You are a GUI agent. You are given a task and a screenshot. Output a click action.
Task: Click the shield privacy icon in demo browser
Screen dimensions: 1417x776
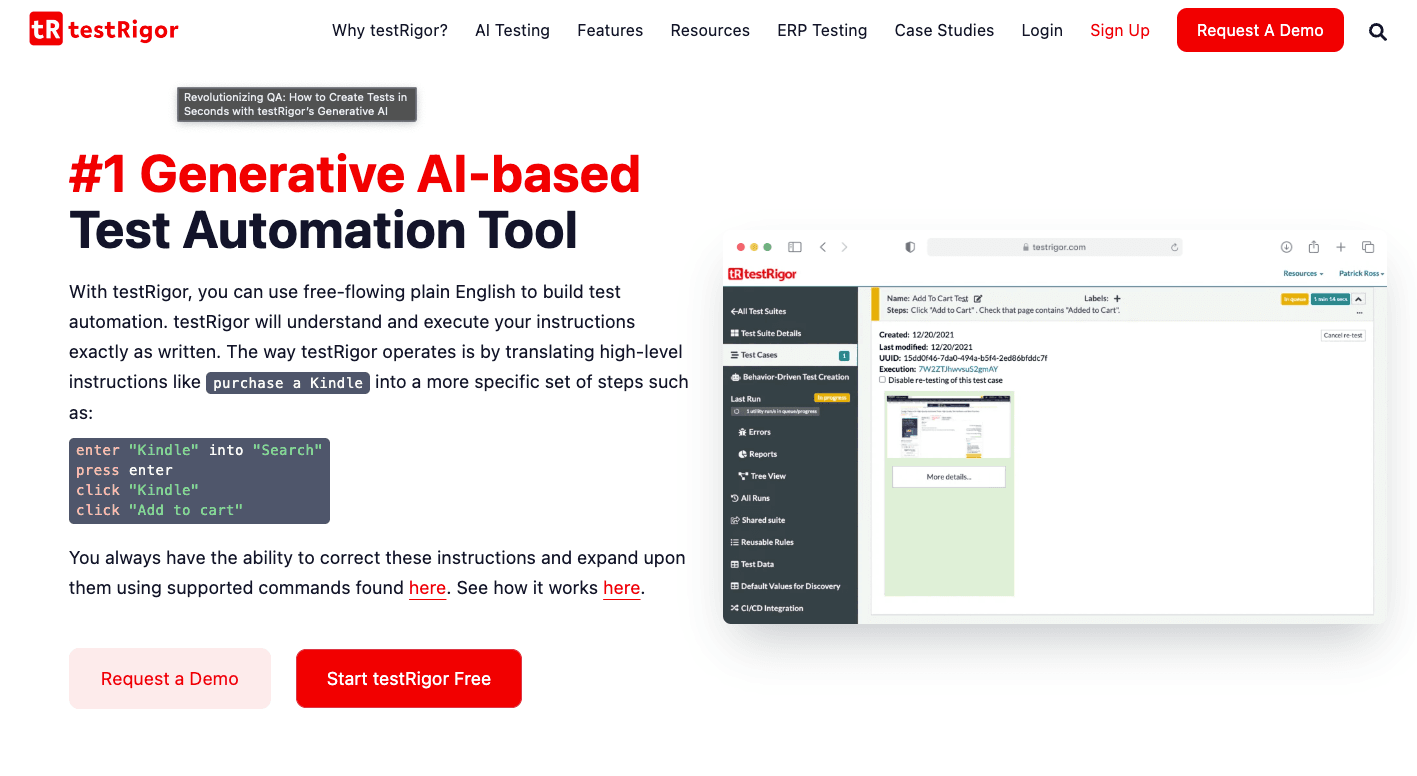tap(910, 247)
